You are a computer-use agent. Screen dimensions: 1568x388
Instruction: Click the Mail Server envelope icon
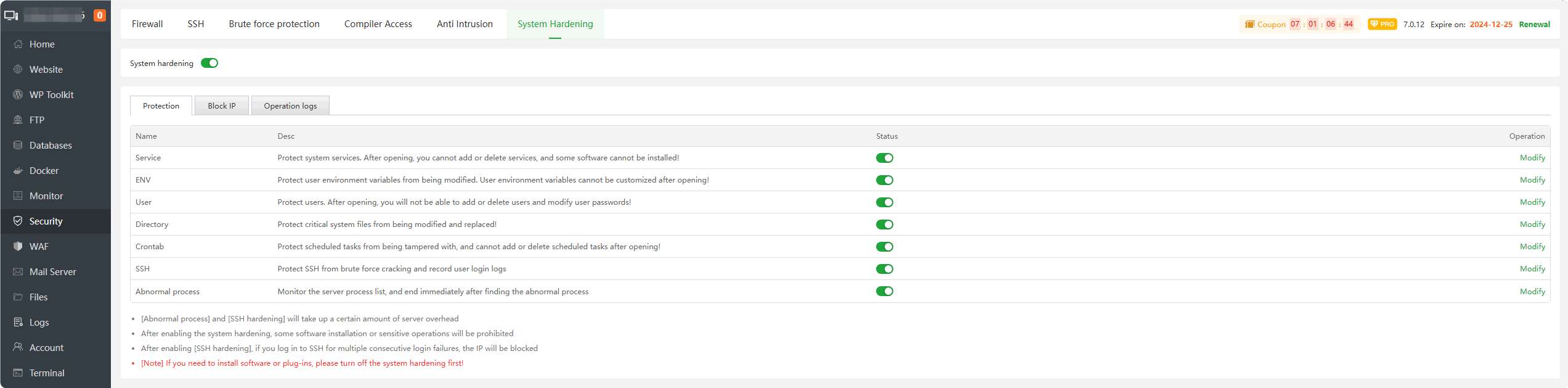coord(18,272)
